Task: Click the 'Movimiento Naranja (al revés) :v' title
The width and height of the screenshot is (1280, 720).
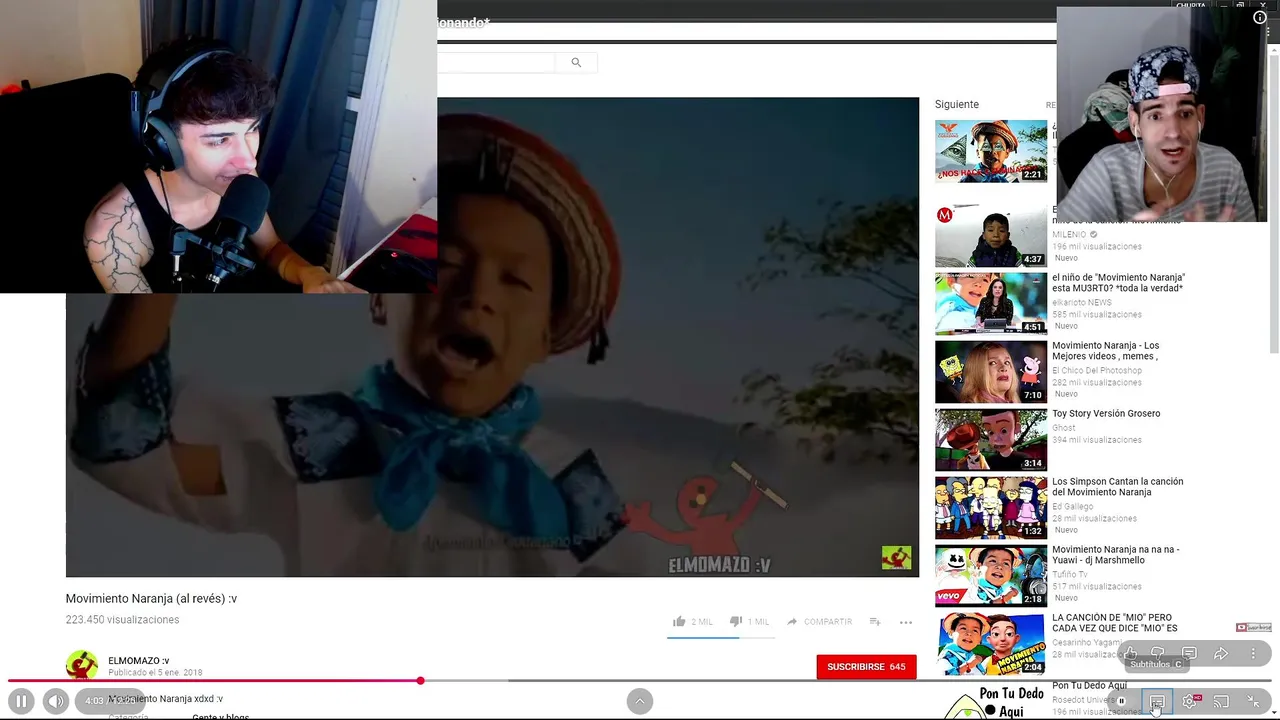Action: click(x=151, y=598)
